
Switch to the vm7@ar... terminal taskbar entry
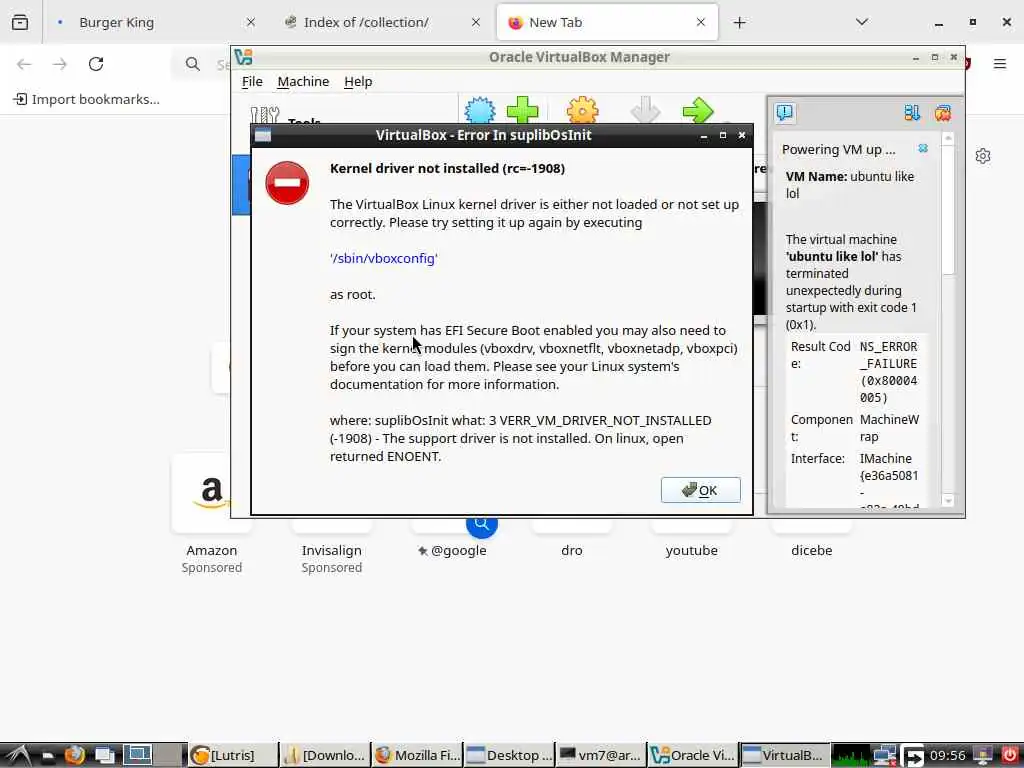600,756
